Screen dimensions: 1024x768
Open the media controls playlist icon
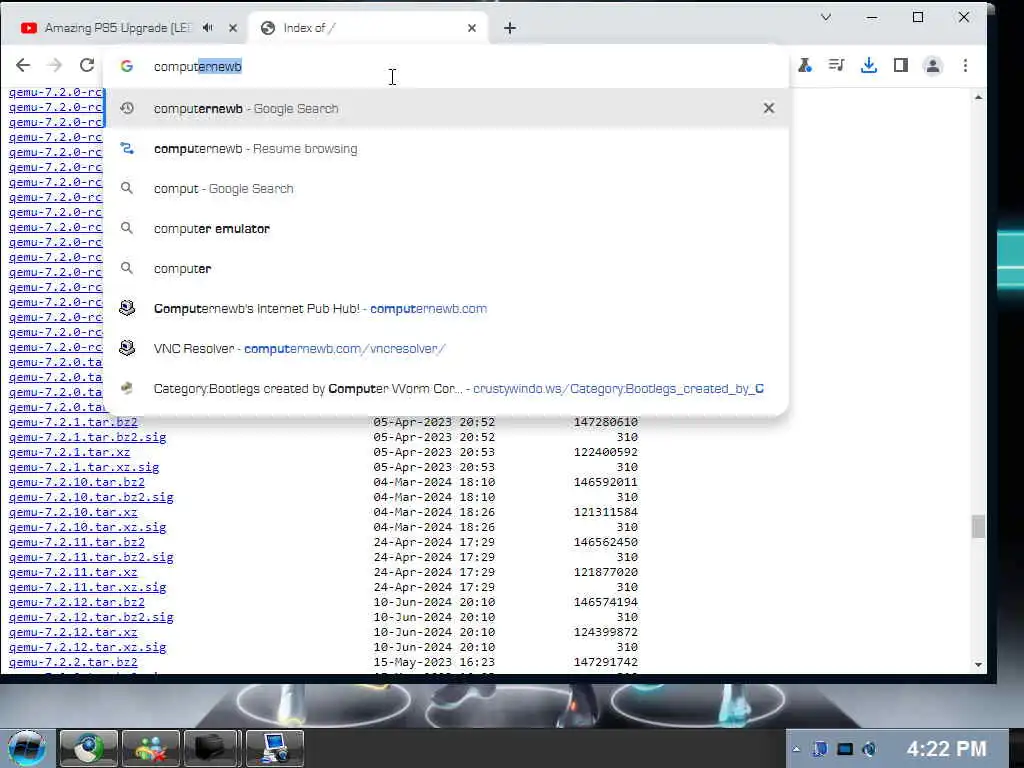tap(837, 65)
